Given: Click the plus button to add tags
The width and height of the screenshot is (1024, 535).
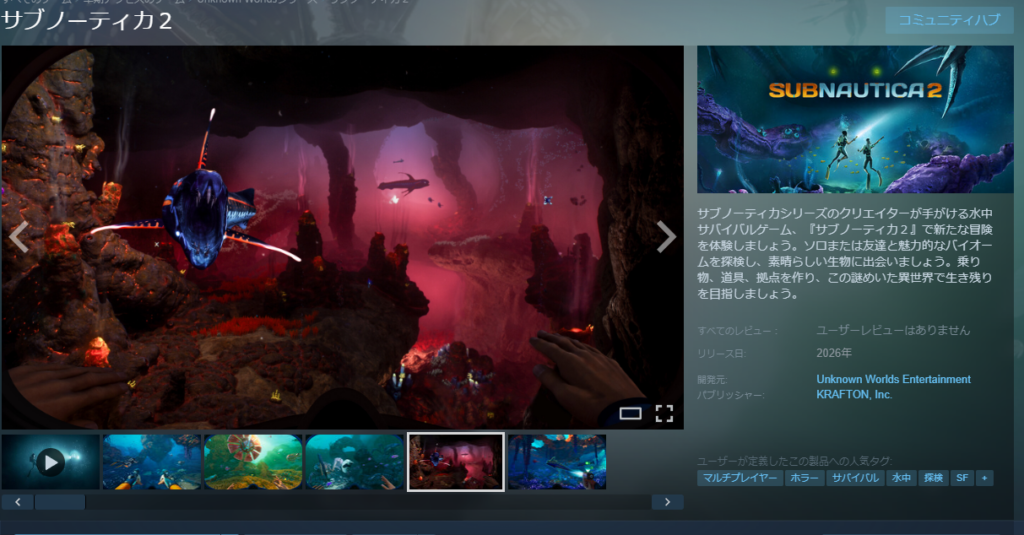Looking at the screenshot, I should click(x=985, y=478).
